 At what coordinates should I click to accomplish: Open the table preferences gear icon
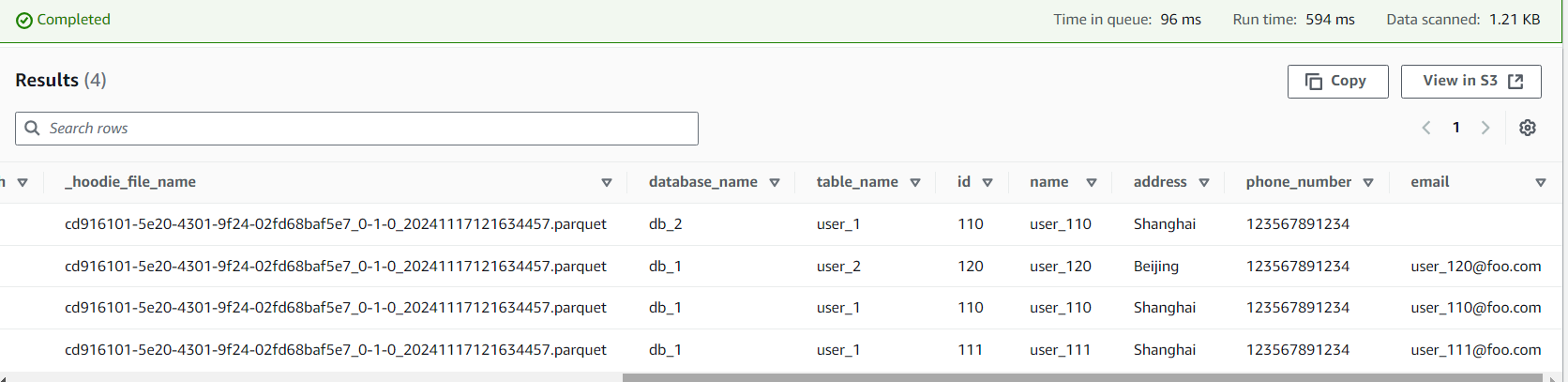(x=1528, y=128)
